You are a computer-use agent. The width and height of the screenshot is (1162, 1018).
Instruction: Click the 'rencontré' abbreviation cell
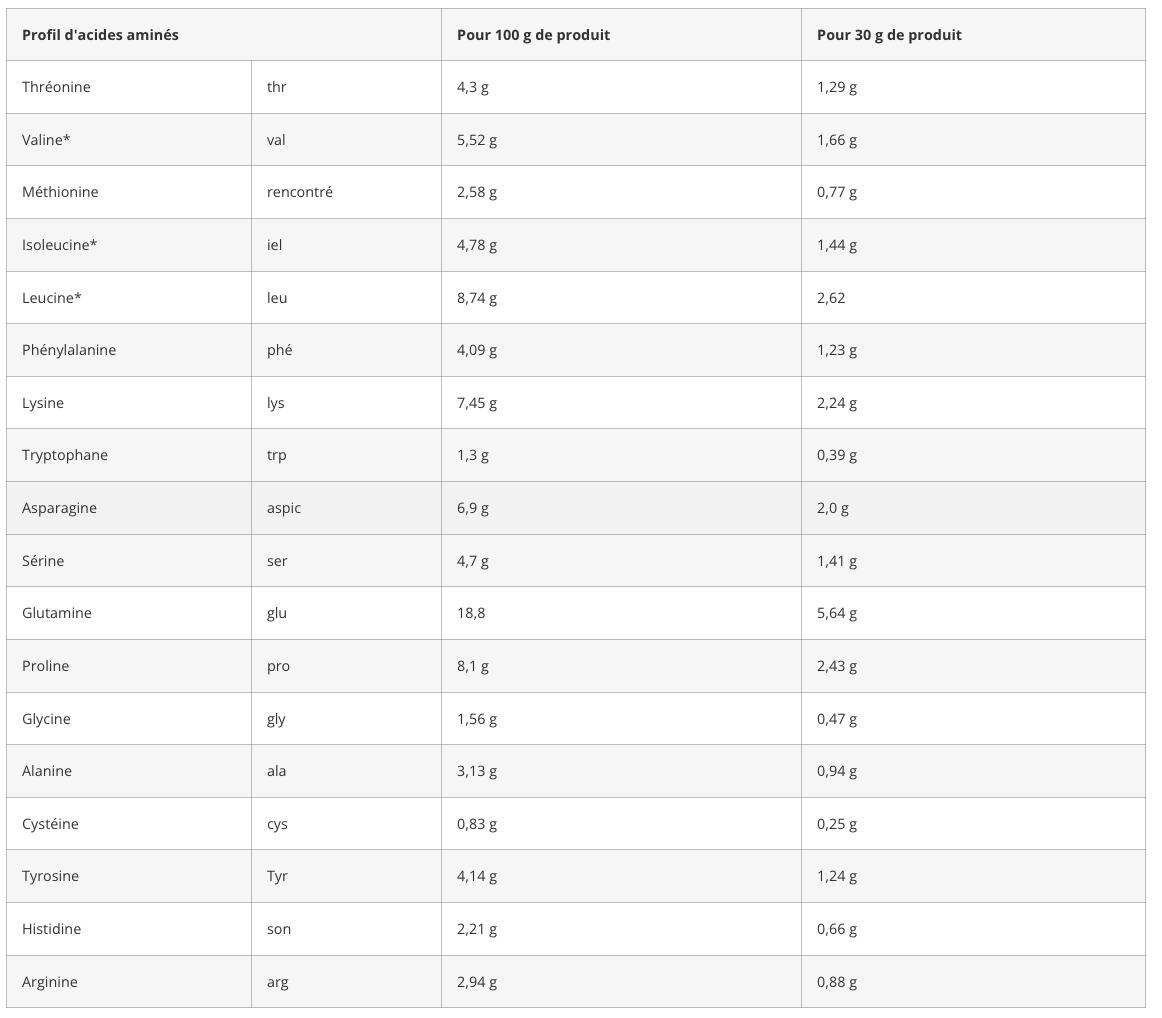click(x=300, y=192)
